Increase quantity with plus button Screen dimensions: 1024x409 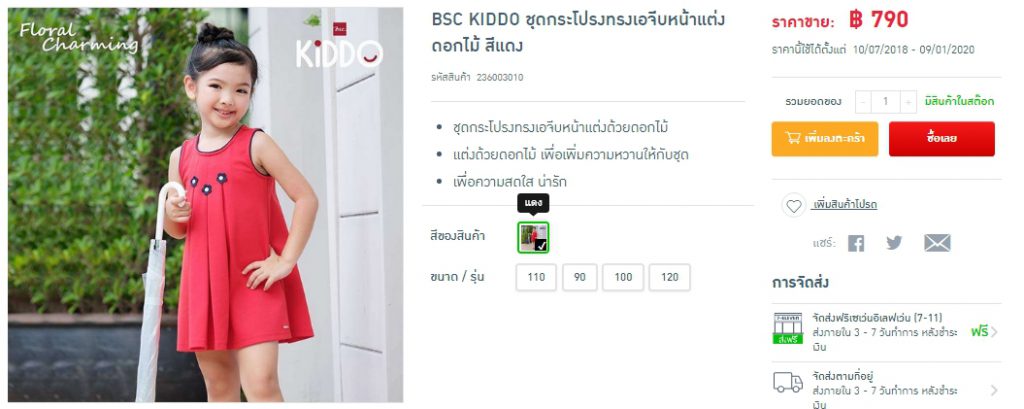[x=908, y=102]
